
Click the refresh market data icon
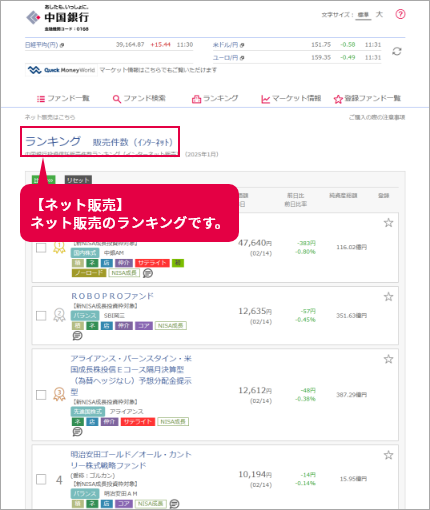click(x=397, y=51)
